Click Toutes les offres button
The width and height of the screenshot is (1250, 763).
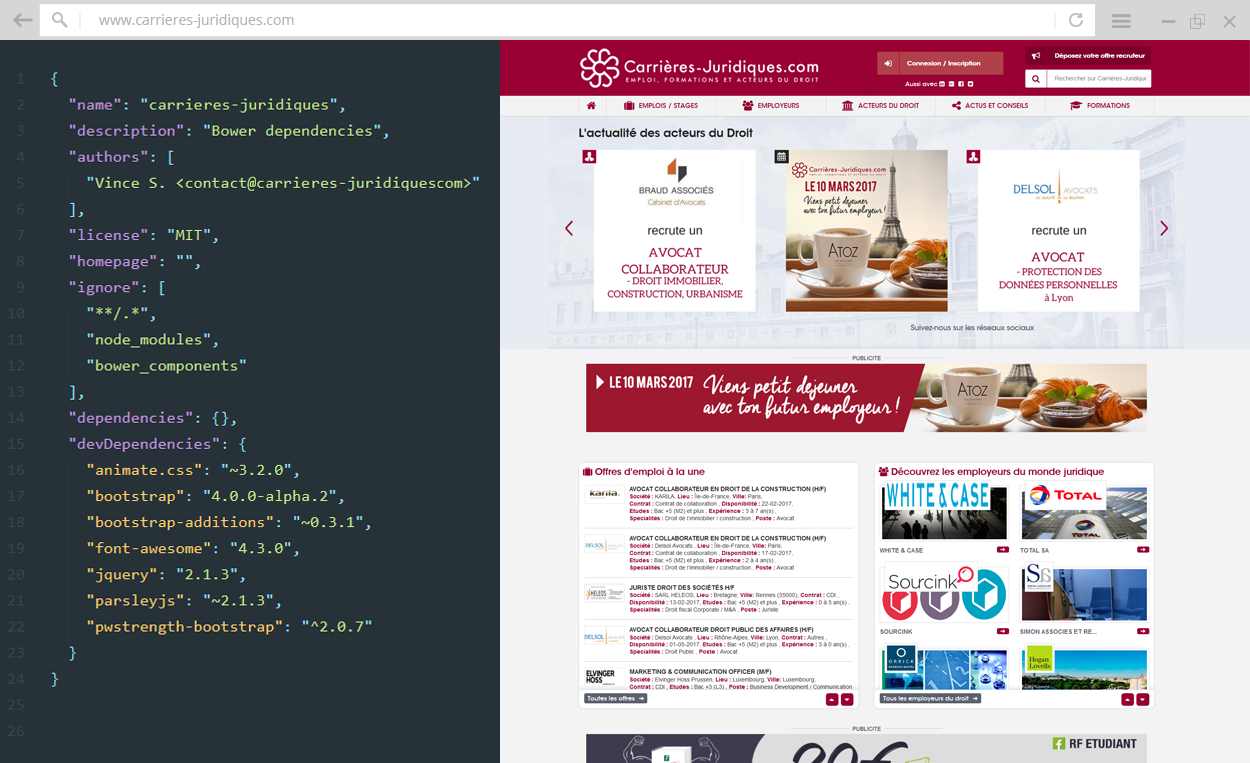pyautogui.click(x=616, y=698)
